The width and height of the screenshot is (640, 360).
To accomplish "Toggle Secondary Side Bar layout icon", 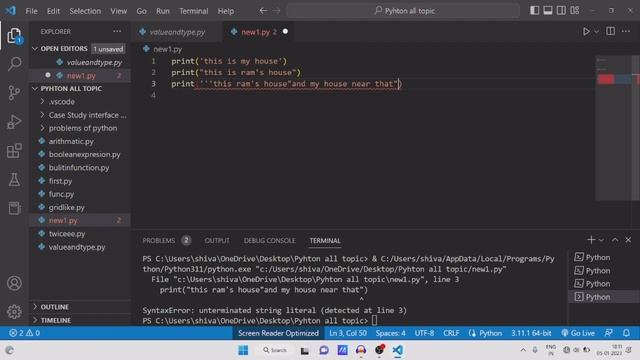I will point(561,11).
